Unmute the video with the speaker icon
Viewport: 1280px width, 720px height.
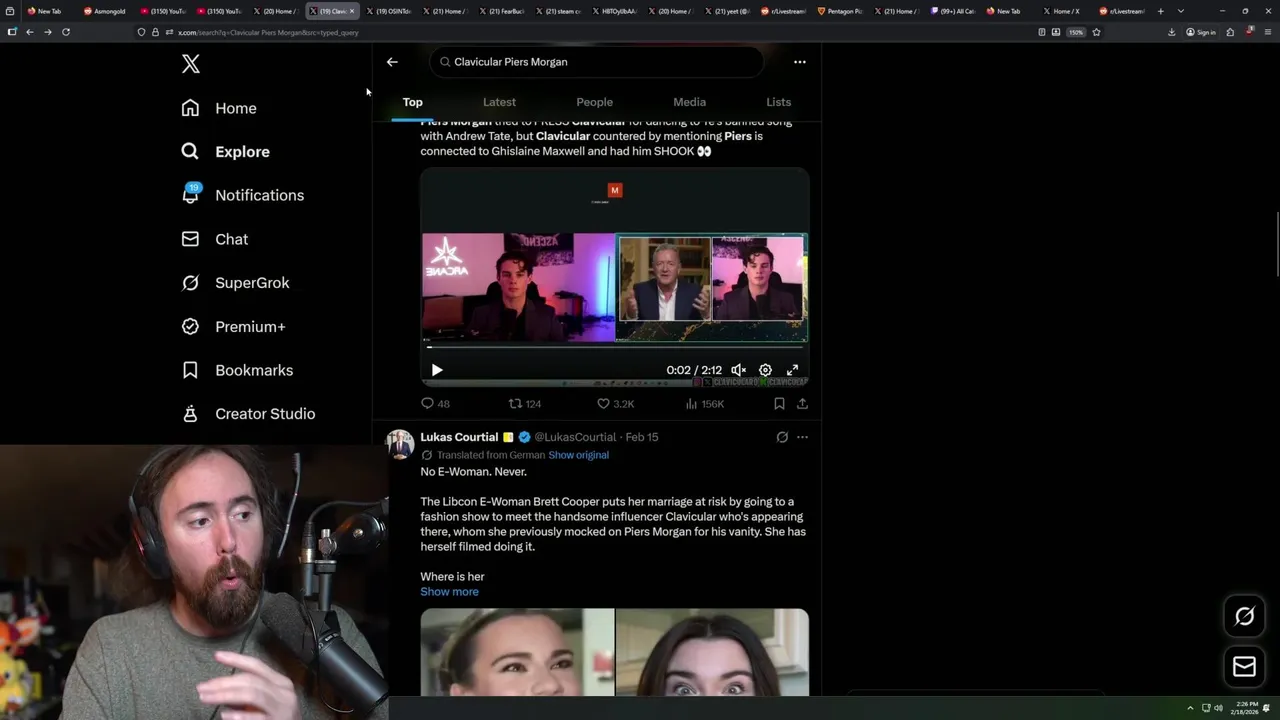click(738, 370)
